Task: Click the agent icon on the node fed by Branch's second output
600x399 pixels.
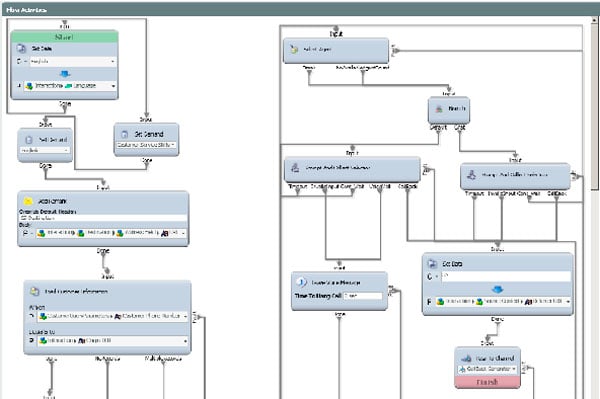Action: point(471,175)
